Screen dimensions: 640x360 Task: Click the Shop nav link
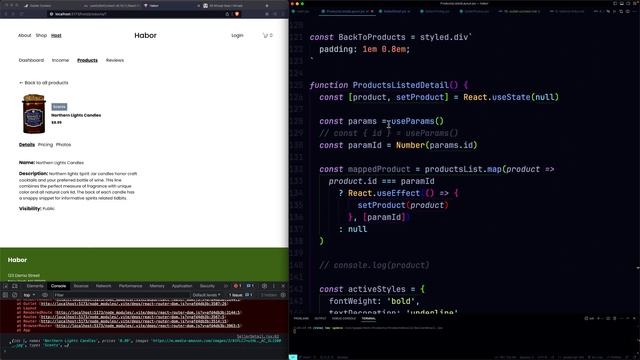41,36
